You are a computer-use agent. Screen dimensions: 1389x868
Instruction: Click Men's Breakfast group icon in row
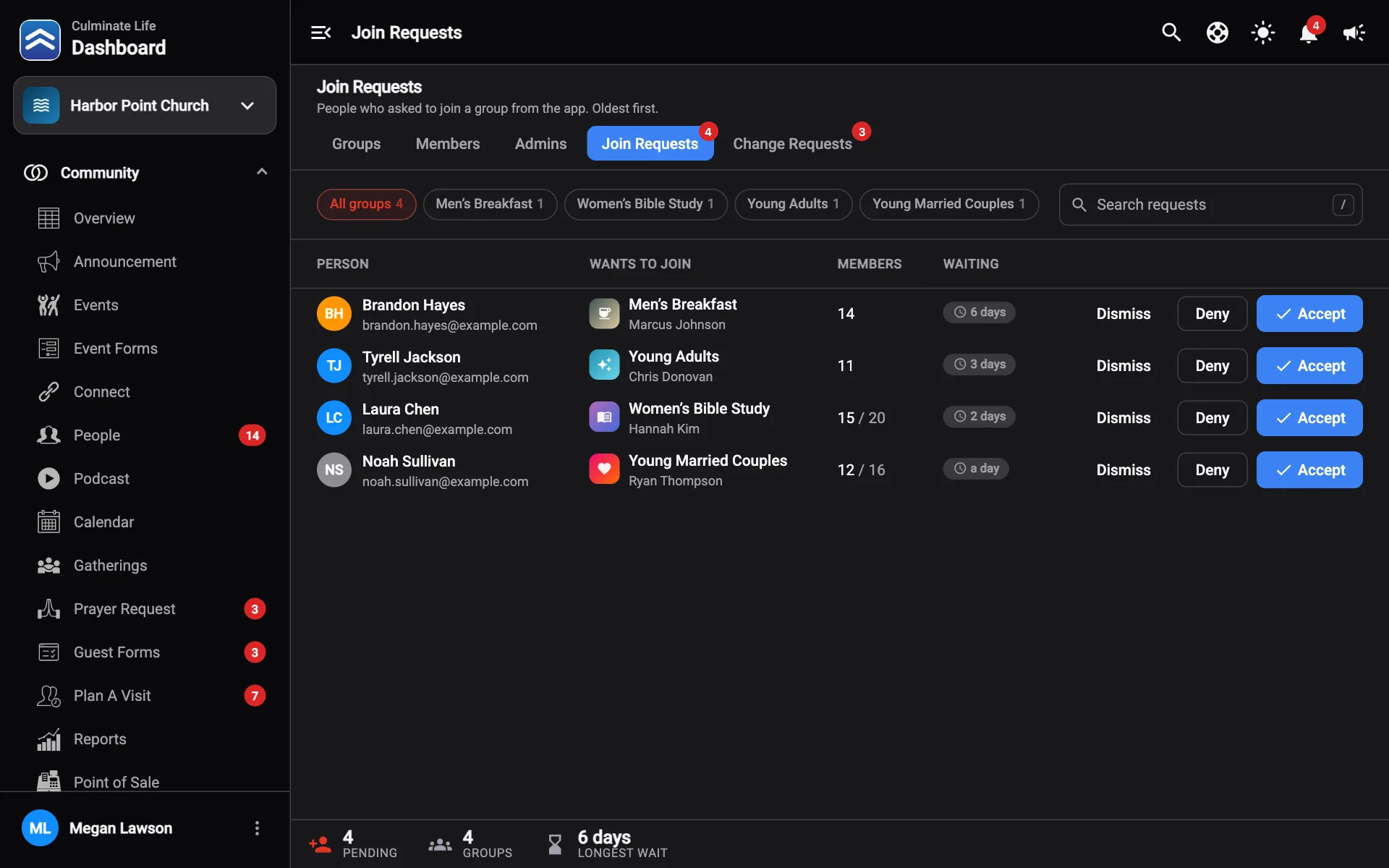[604, 314]
